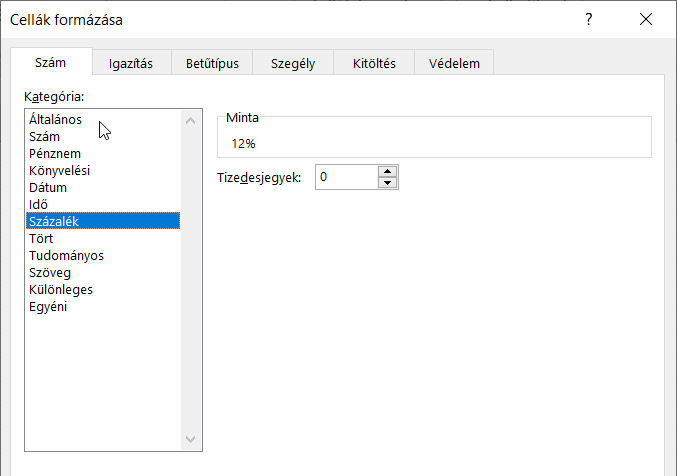Select the Tört category
Screen dimensions: 677x476
41,238
